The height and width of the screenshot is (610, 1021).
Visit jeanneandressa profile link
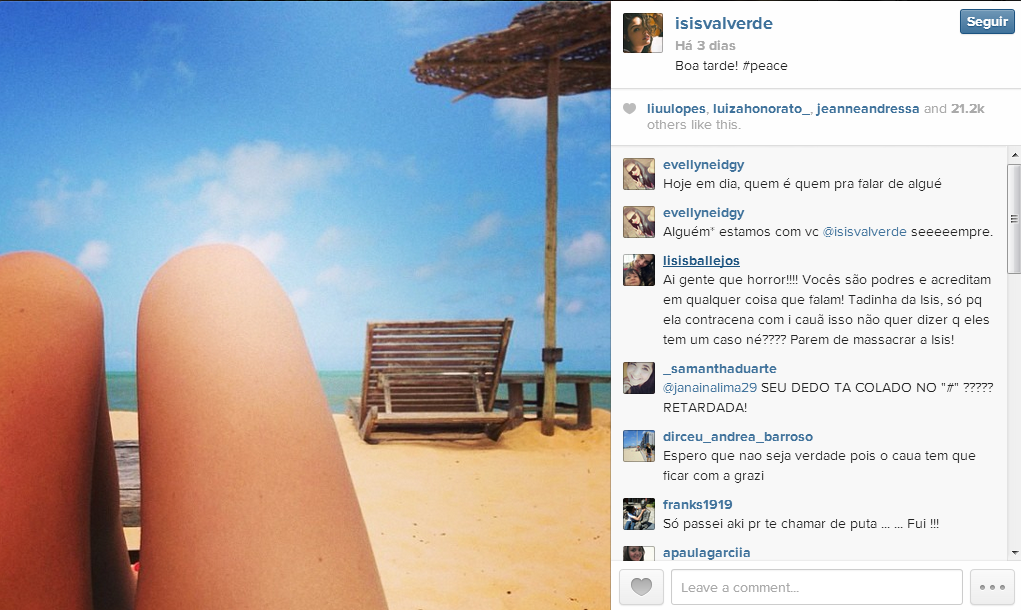868,109
